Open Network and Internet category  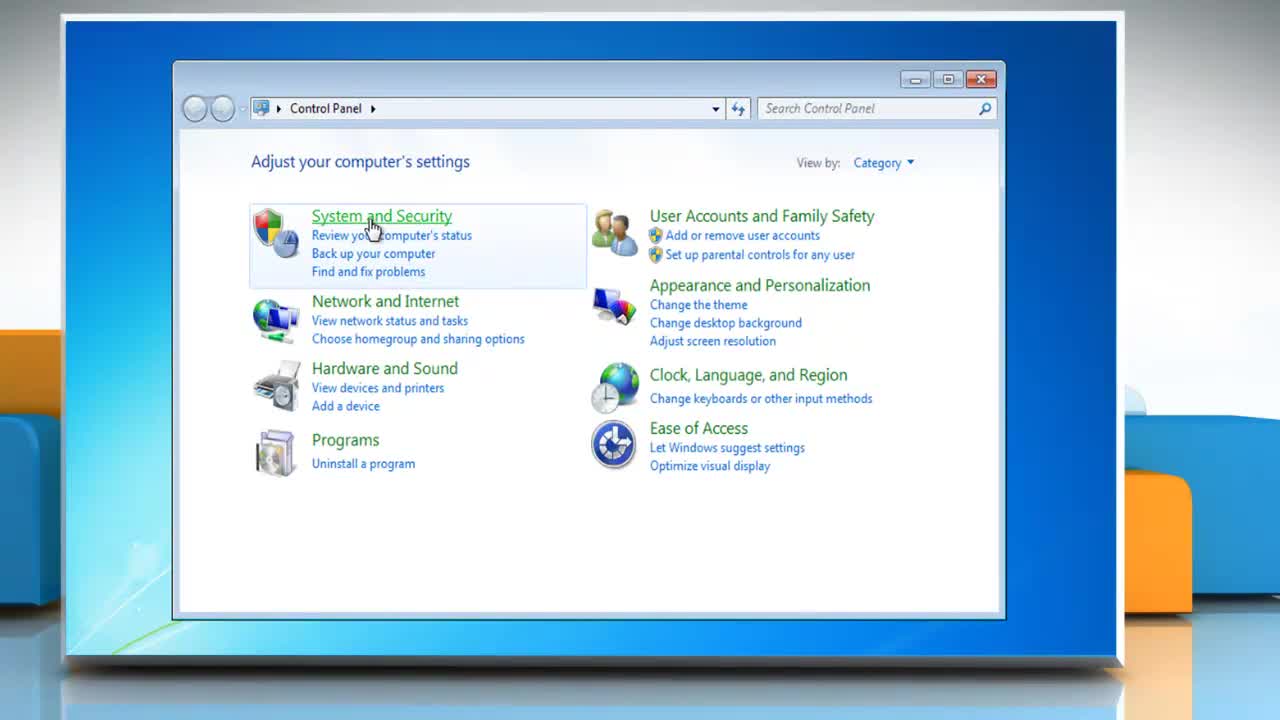385,301
